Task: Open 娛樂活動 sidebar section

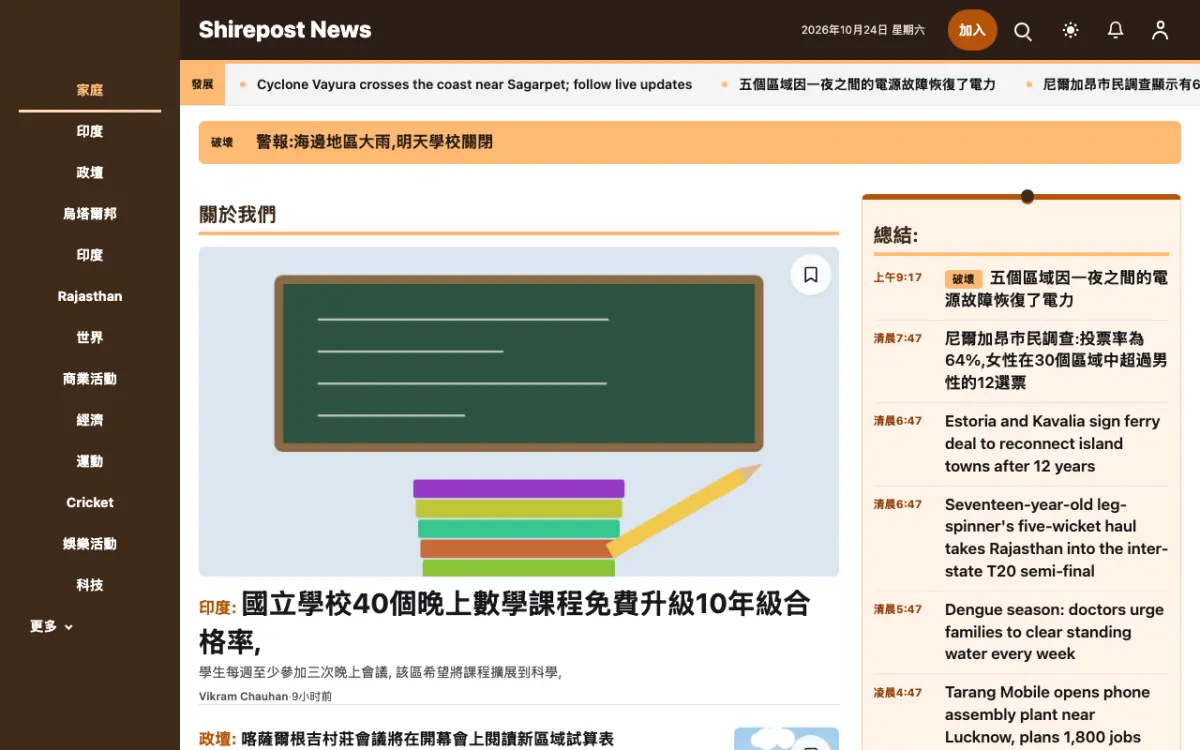Action: 90,544
